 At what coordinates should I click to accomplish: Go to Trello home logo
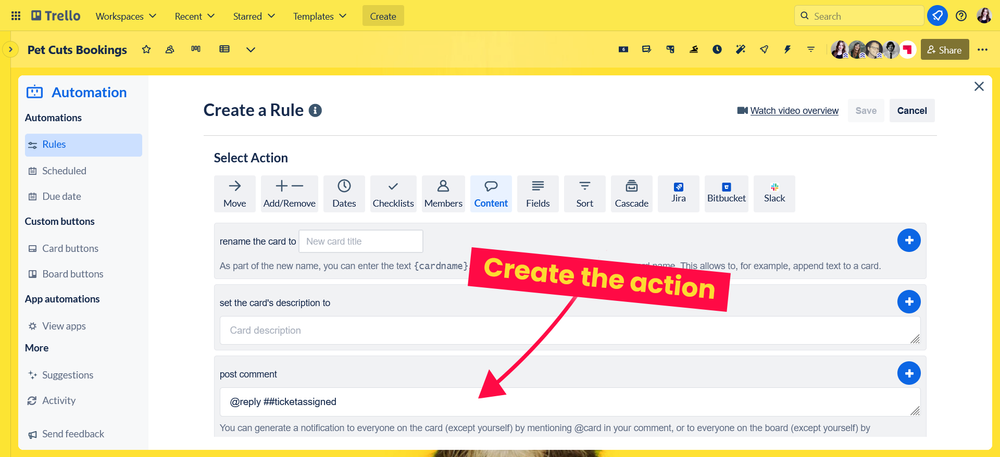click(55, 16)
